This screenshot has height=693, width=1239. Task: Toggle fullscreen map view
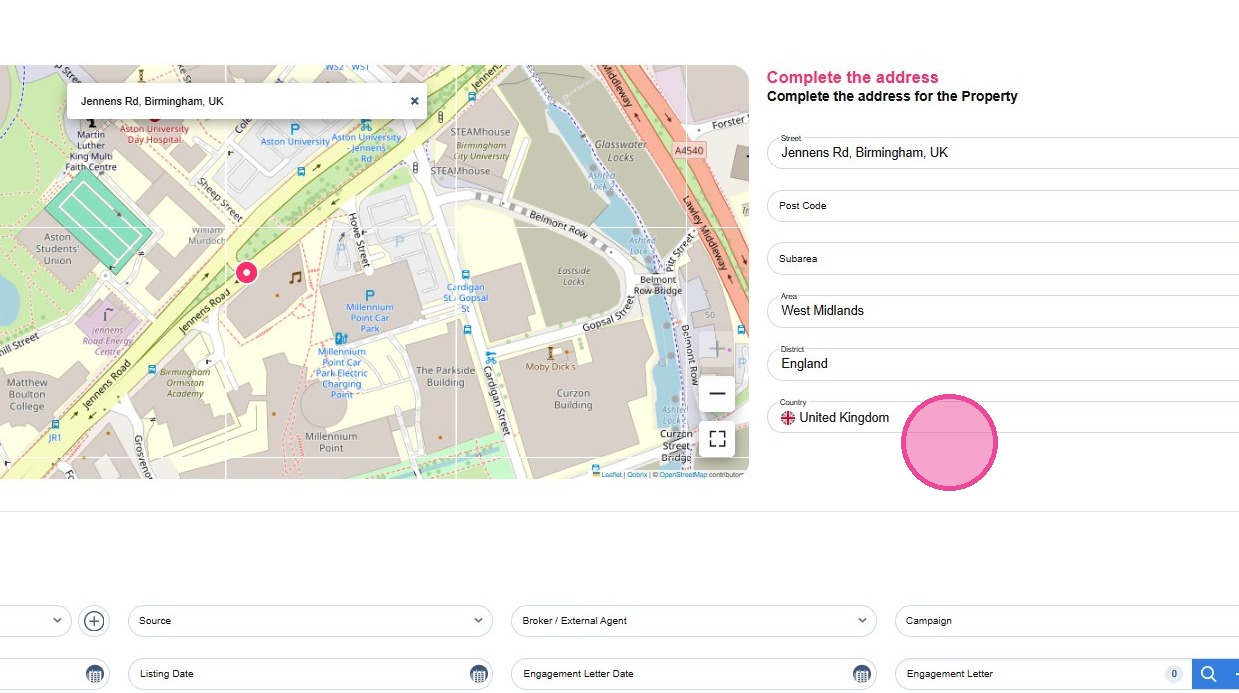[717, 439]
